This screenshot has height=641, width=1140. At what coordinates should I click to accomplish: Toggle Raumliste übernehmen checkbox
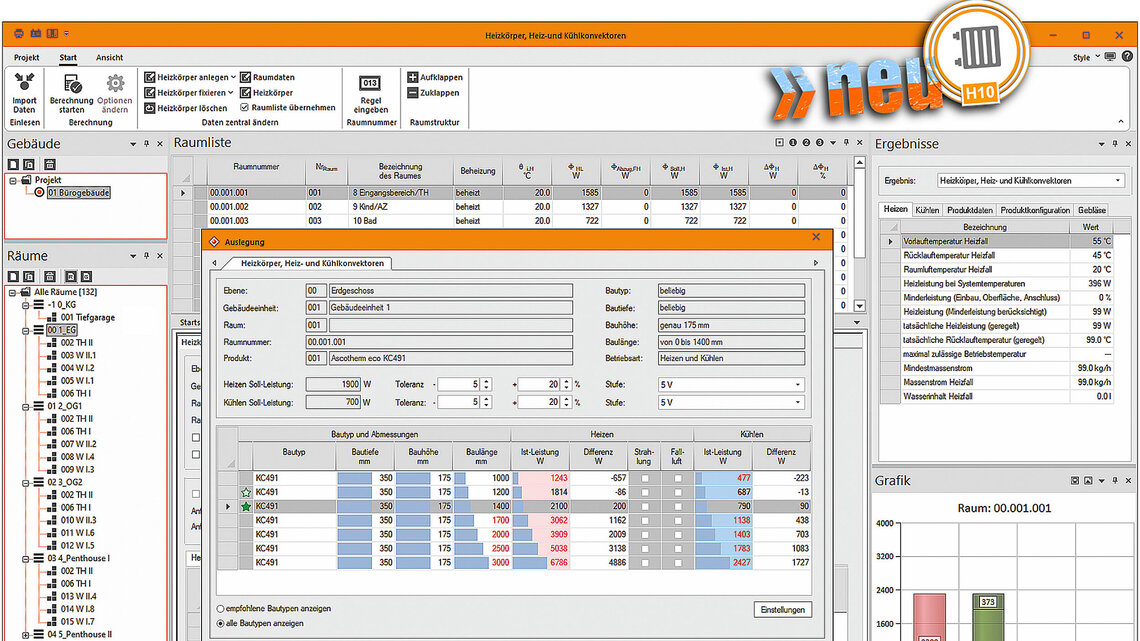tap(244, 108)
